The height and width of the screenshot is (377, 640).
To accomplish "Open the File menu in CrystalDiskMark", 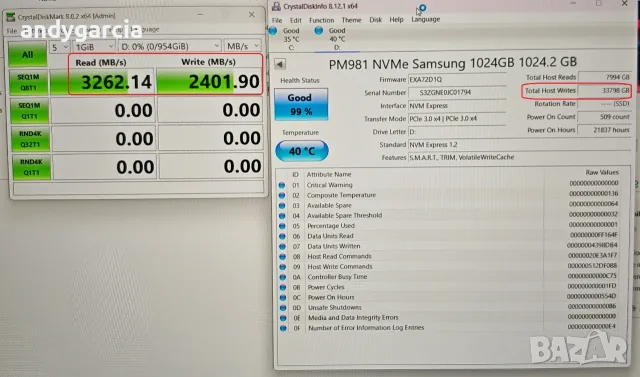I will tap(12, 31).
